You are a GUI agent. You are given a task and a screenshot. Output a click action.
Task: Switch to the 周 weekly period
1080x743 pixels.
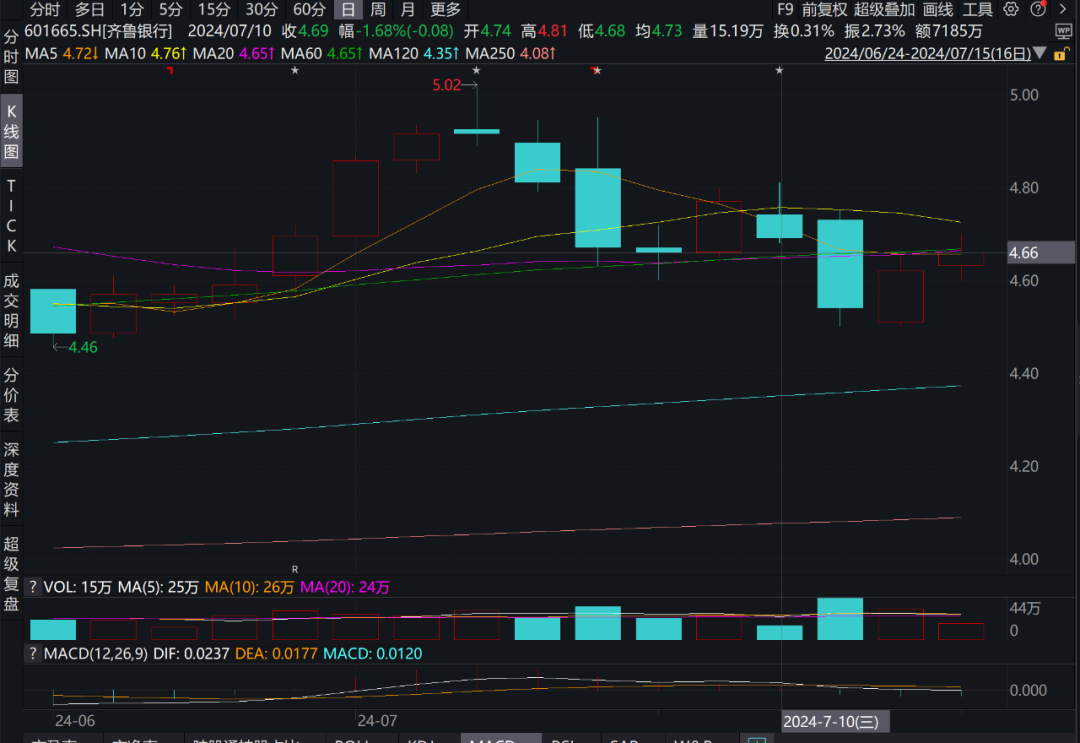click(378, 10)
